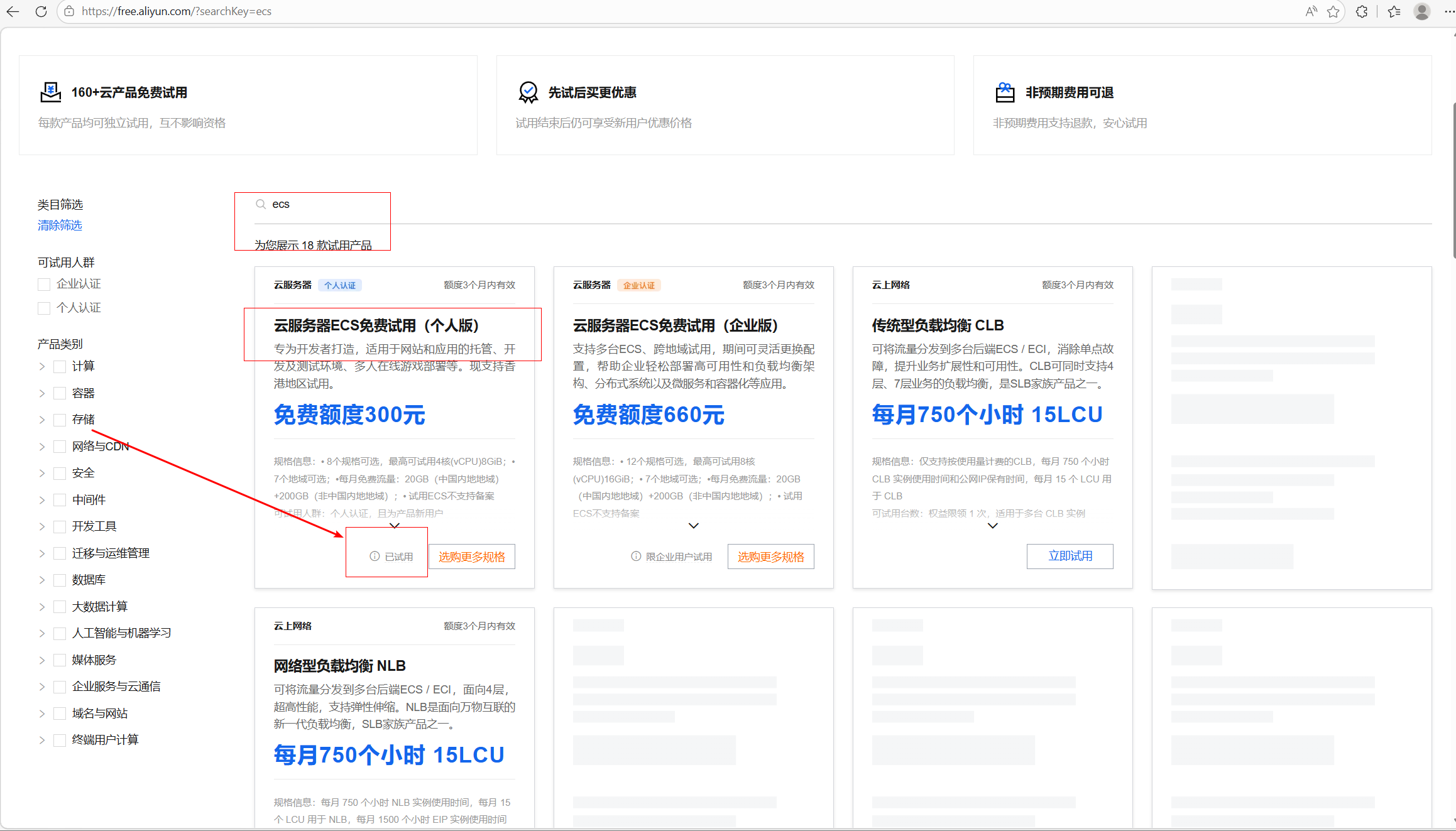Image resolution: width=1456 pixels, height=831 pixels.
Task: Click info icon next to 已试用
Action: tap(375, 557)
